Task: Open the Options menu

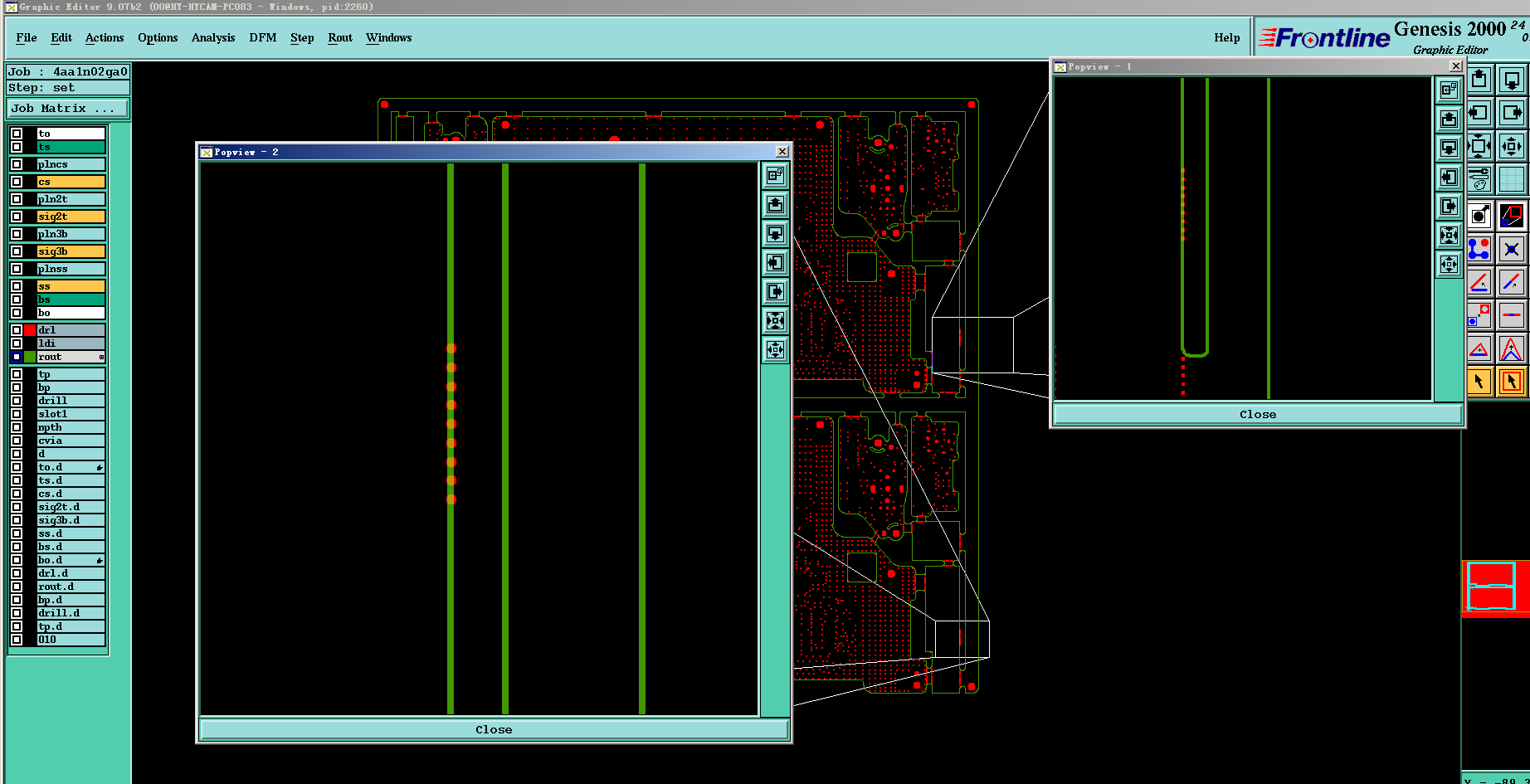Action: 158,37
